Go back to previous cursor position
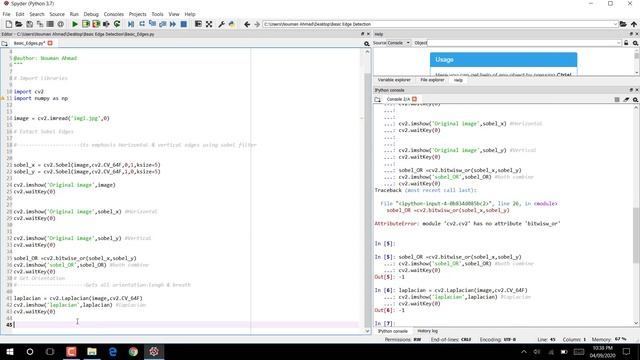Viewport: 640px width, 360px height. 247,24
